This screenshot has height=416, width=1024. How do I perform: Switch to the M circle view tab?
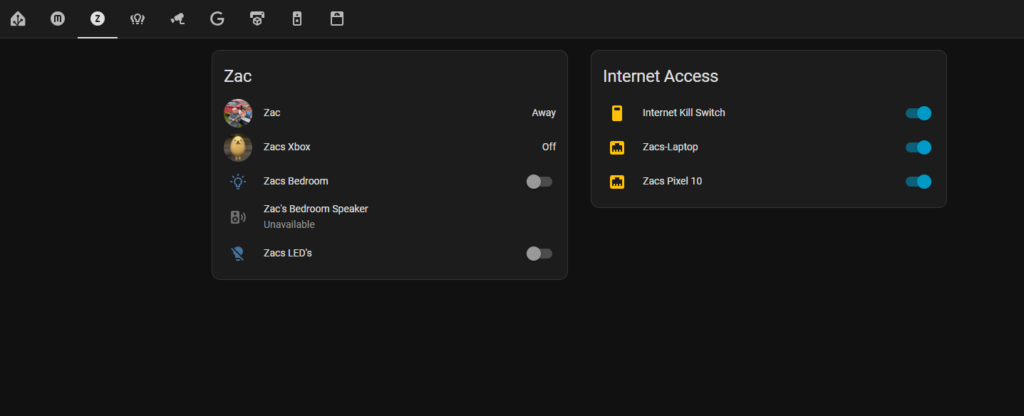click(58, 18)
